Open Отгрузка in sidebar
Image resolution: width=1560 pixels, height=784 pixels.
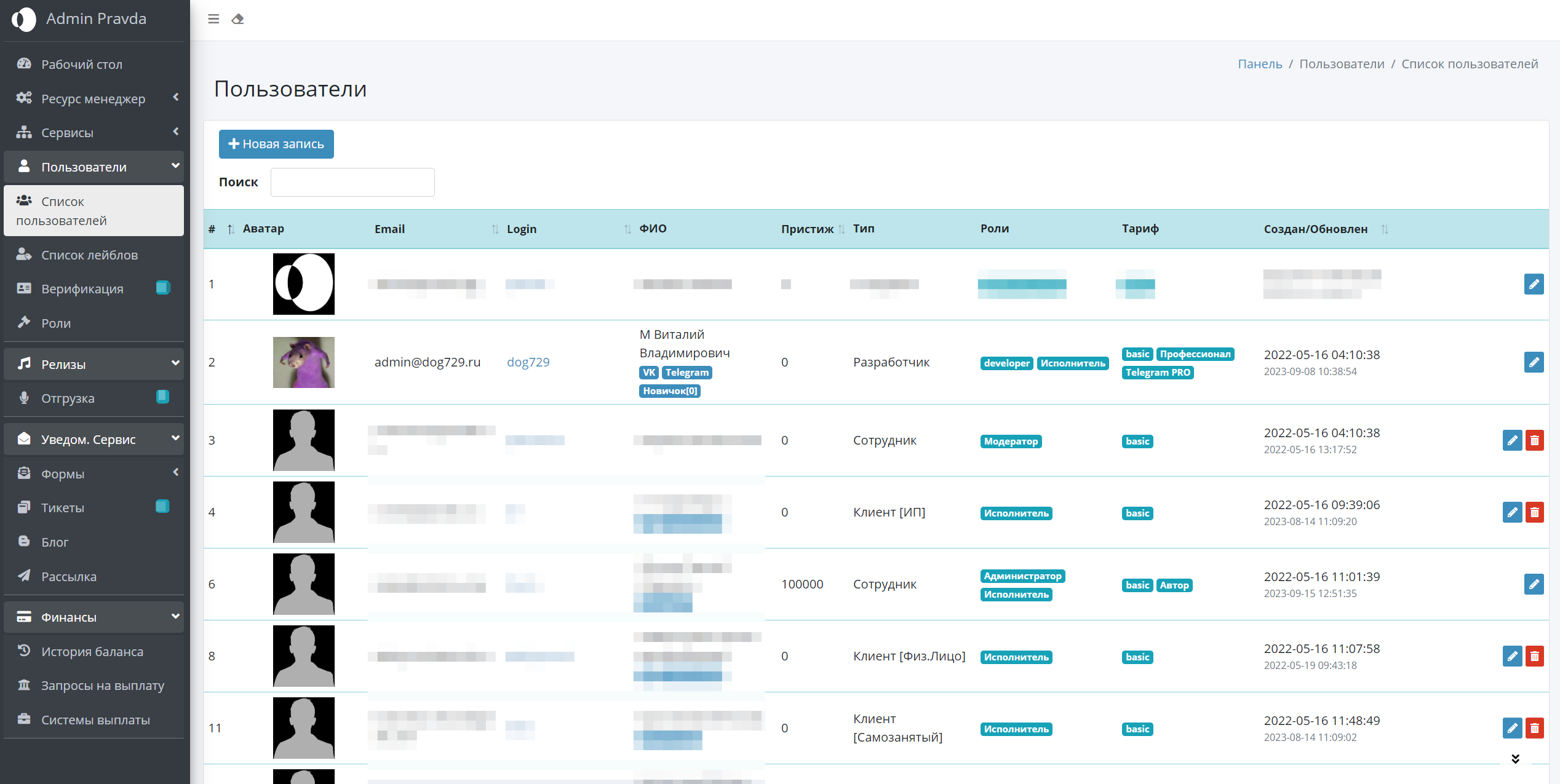(x=94, y=398)
